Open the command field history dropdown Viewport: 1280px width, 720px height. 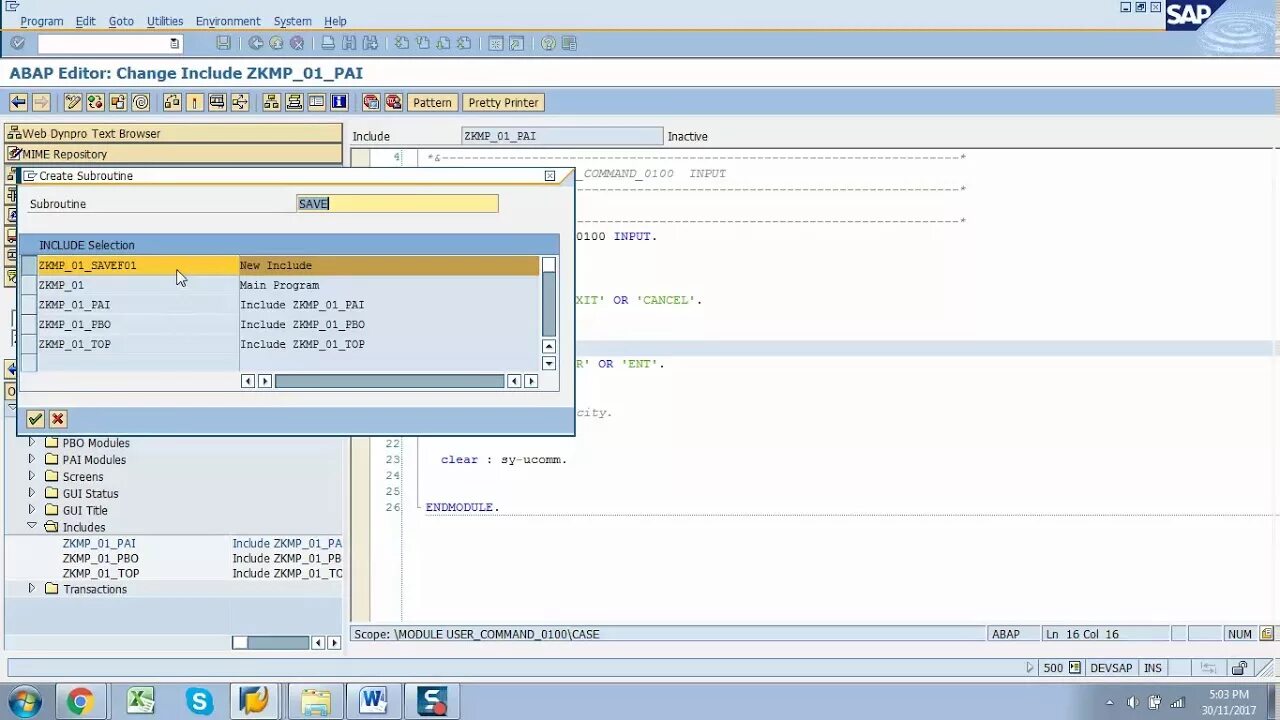175,43
